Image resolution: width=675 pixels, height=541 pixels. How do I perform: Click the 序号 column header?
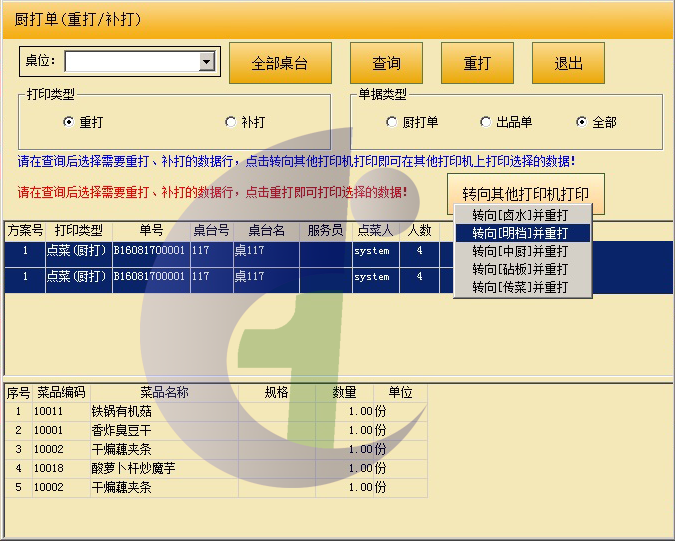click(x=19, y=393)
